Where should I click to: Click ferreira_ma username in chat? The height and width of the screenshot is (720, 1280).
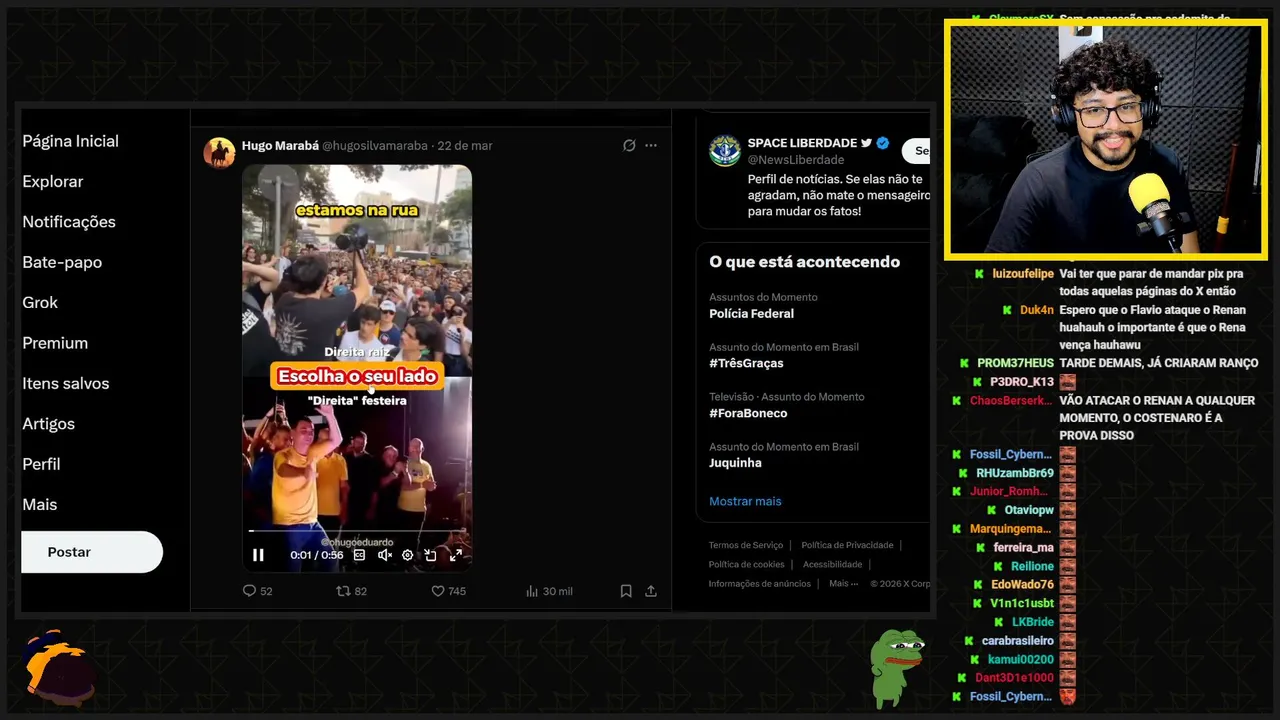coord(1023,548)
